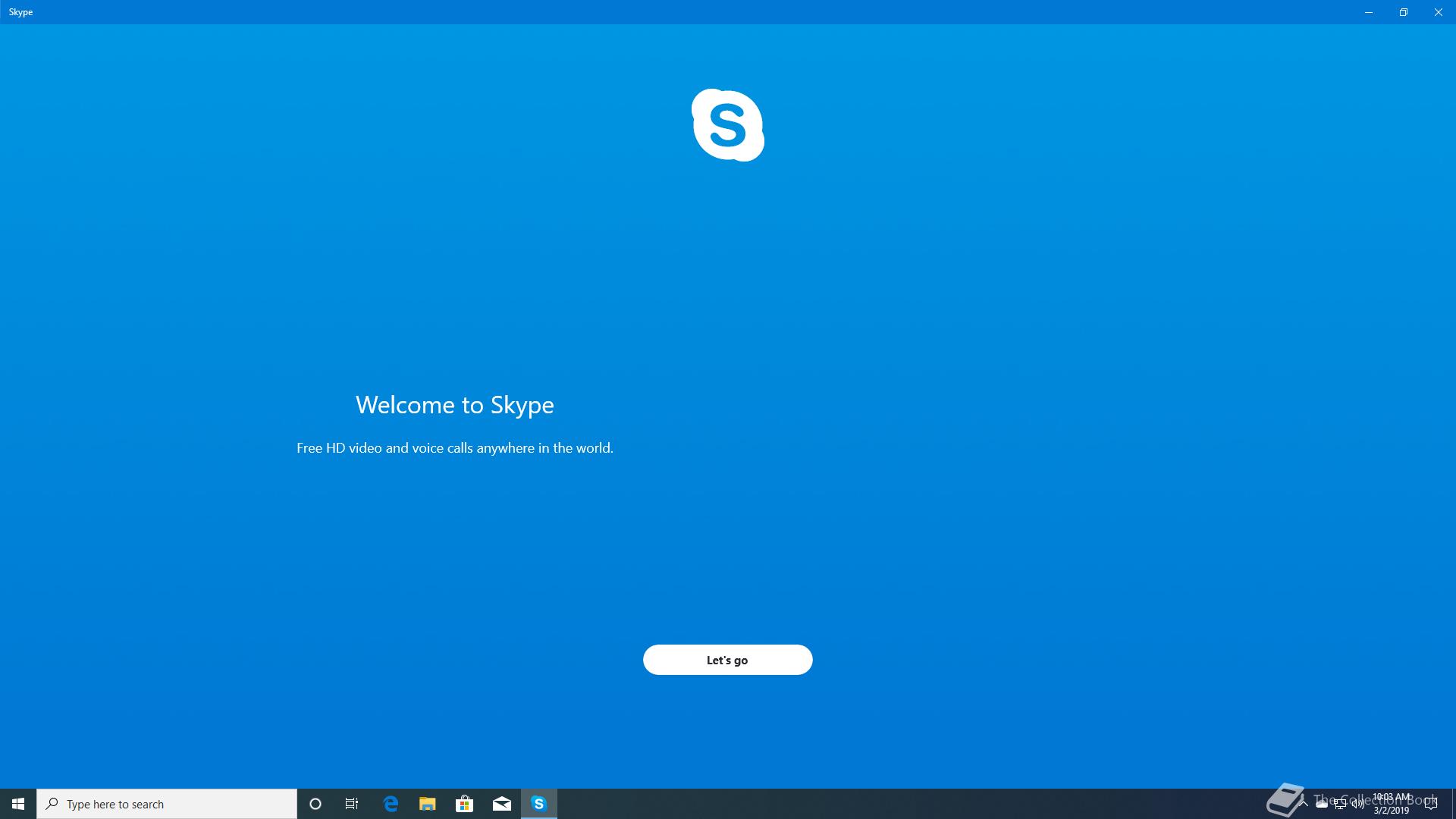Image resolution: width=1456 pixels, height=819 pixels.
Task: Click the Let's go button
Action: point(727,660)
